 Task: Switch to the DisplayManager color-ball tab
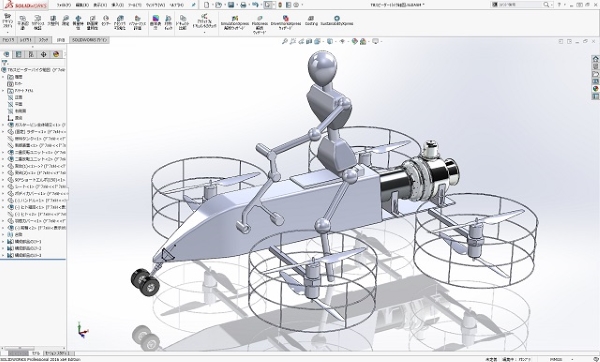click(56, 54)
